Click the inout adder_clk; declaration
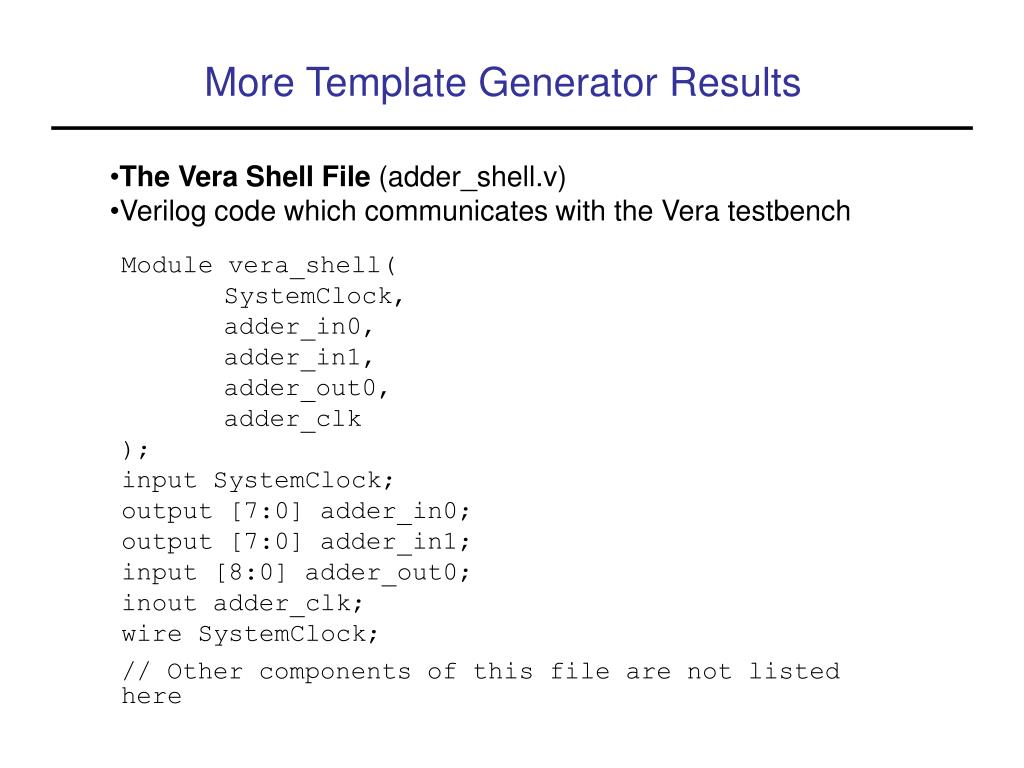The image size is (1024, 768). (x=242, y=603)
